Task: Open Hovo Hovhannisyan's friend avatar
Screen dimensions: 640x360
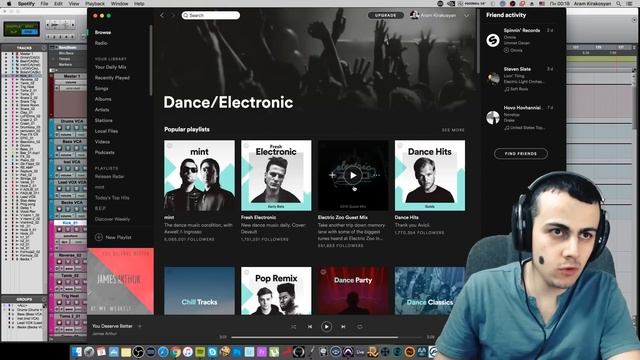Action: 493,118
